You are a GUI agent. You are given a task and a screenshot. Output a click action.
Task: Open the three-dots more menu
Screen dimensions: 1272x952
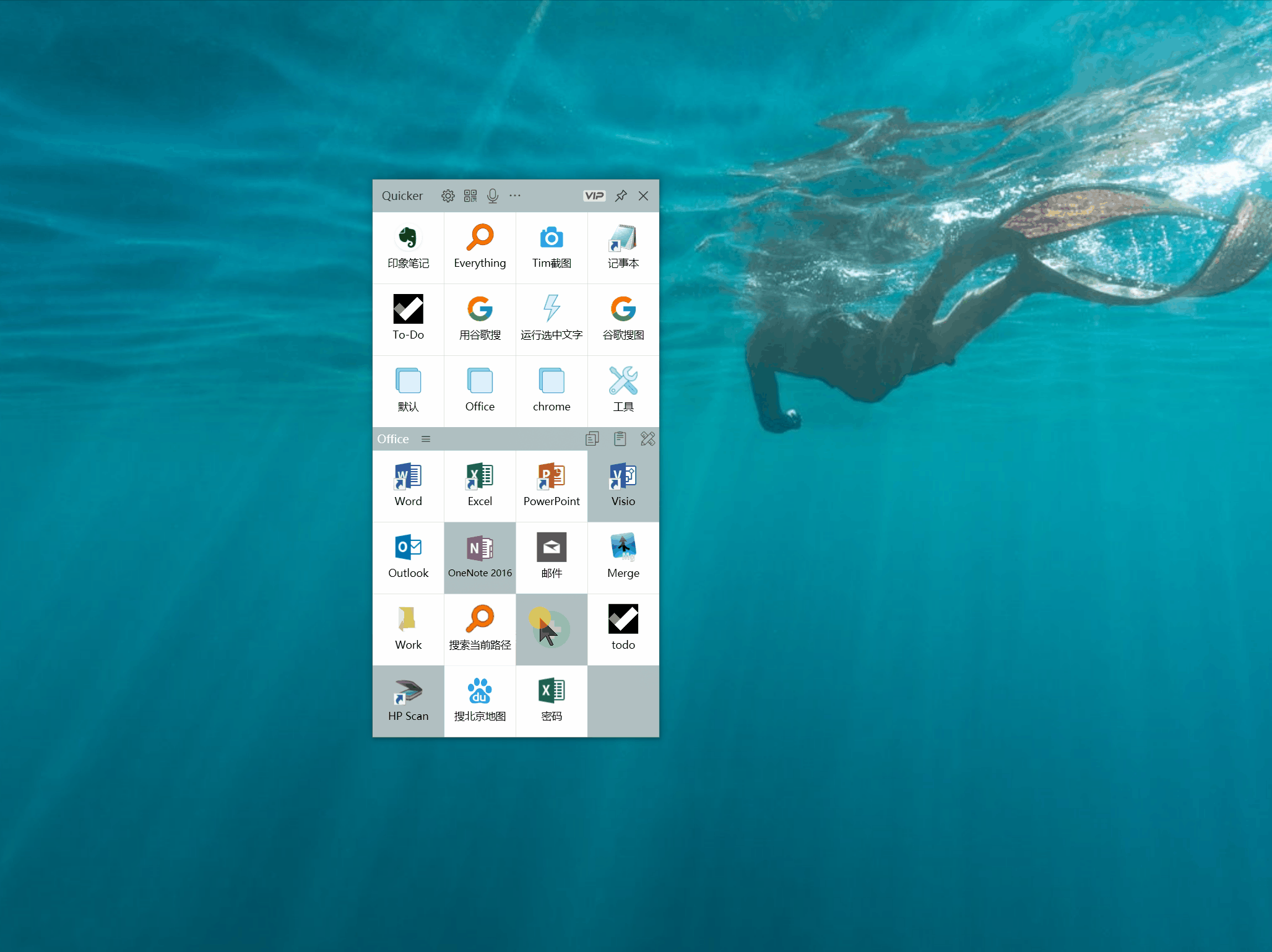pos(515,196)
